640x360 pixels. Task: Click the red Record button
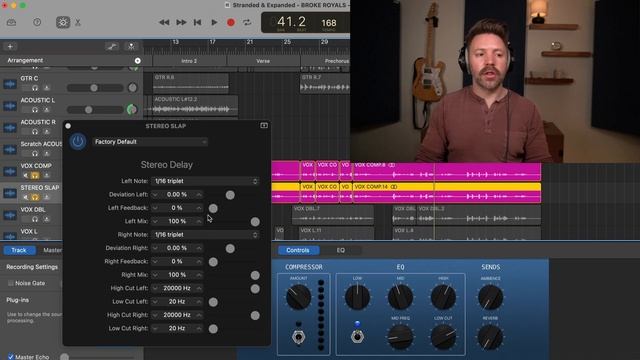231,22
